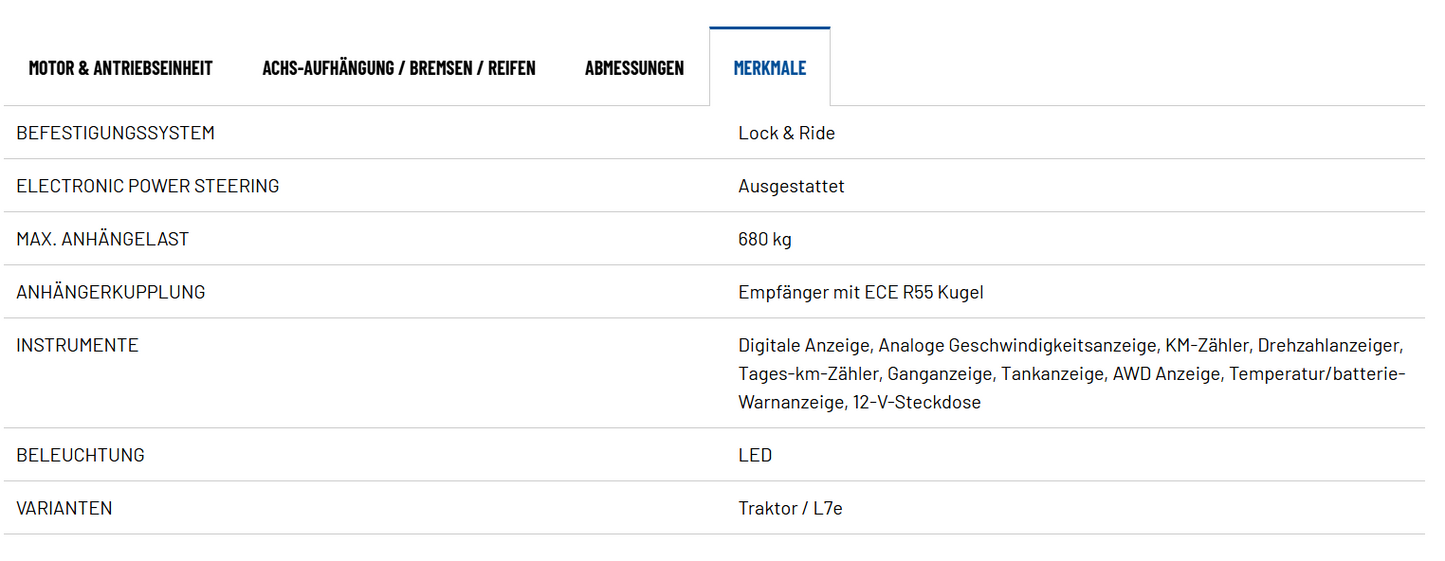The image size is (1445, 561).
Task: Click the Instrumente row label
Action: 77,345
